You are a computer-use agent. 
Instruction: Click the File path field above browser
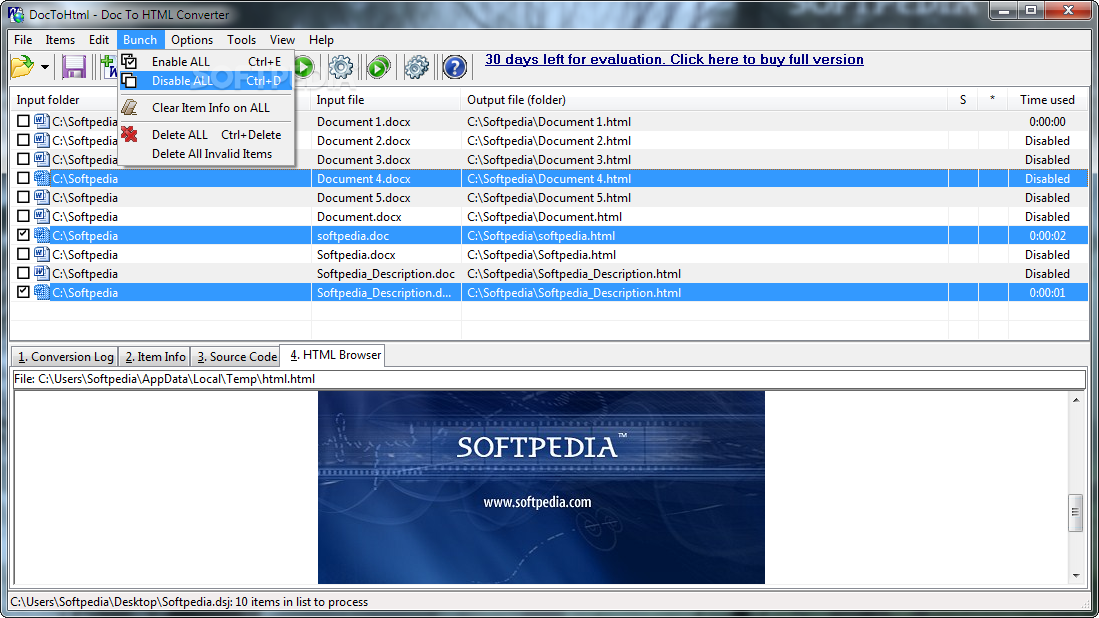(549, 379)
